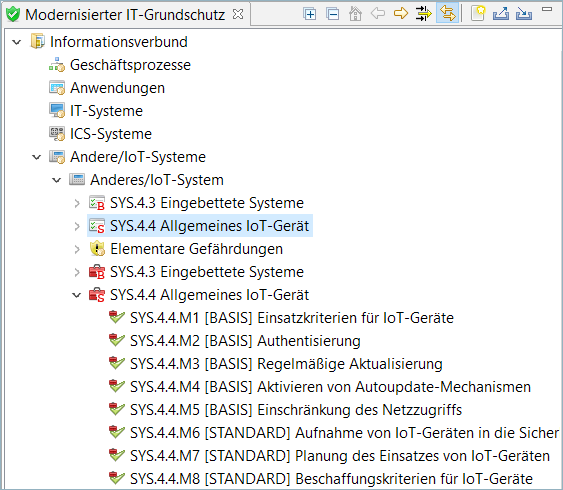Click the Forward yellow arrow icon
The image size is (563, 490).
pyautogui.click(x=401, y=14)
